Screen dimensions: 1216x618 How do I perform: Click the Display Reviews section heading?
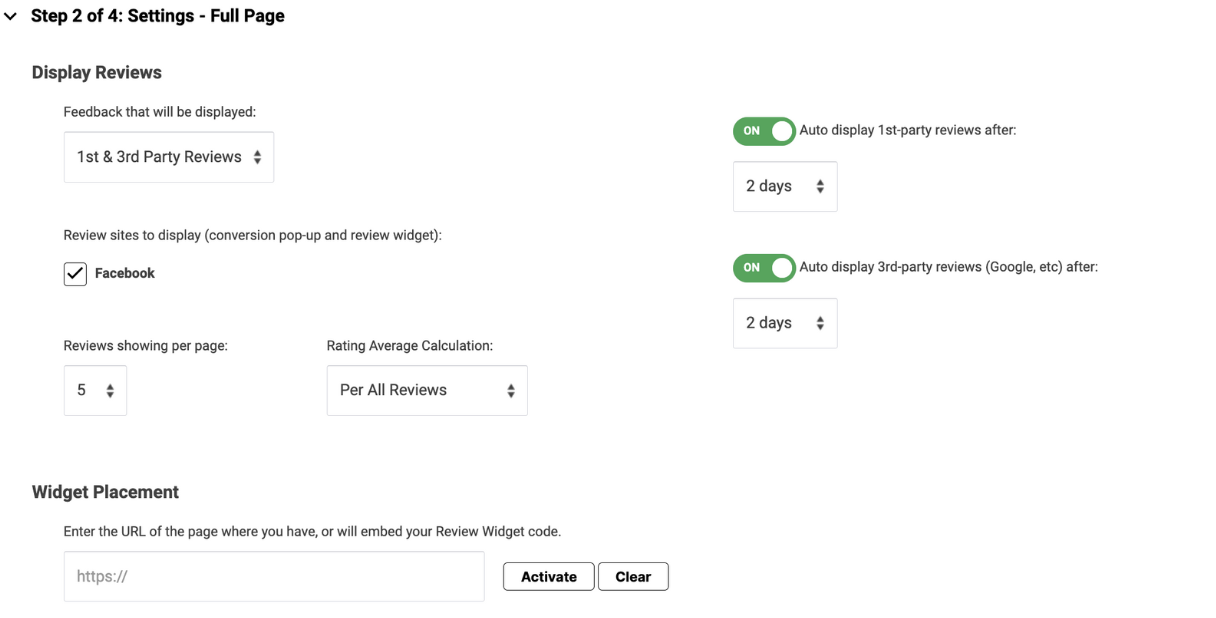click(x=97, y=72)
